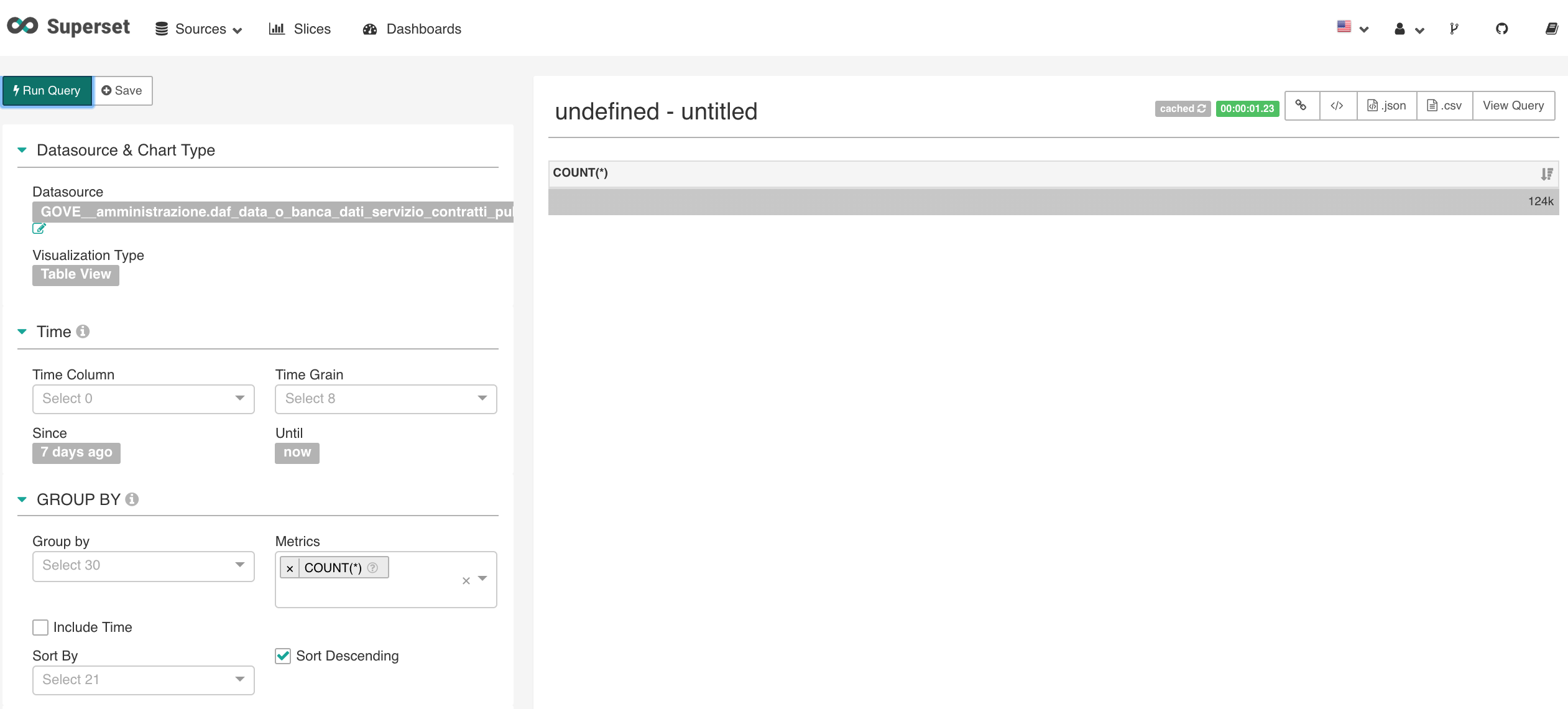
Task: Collapse Datasource & Chart Type section
Action: click(x=22, y=150)
